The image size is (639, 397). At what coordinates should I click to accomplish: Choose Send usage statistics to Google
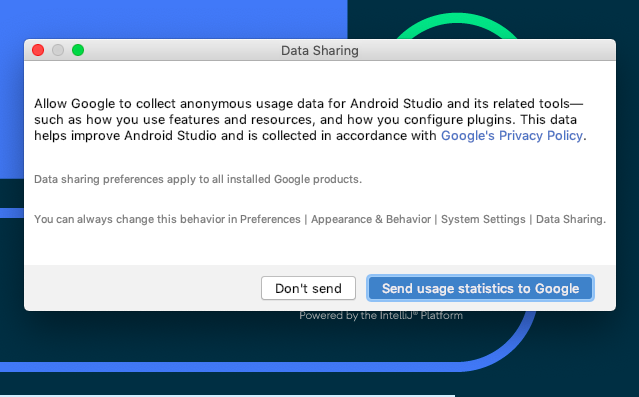click(480, 288)
